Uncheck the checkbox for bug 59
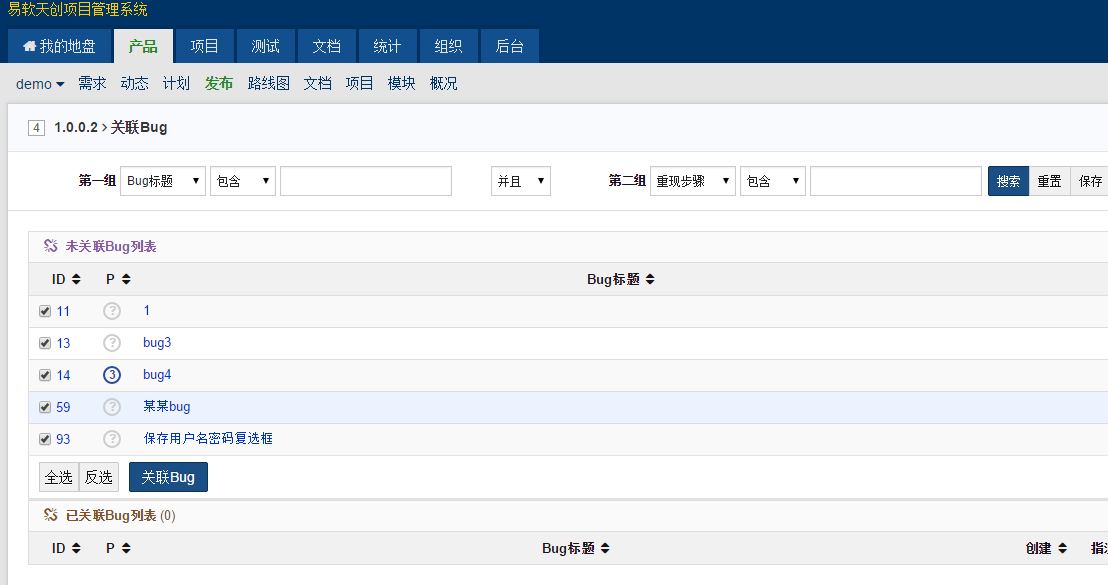The image size is (1108, 585). [x=45, y=407]
